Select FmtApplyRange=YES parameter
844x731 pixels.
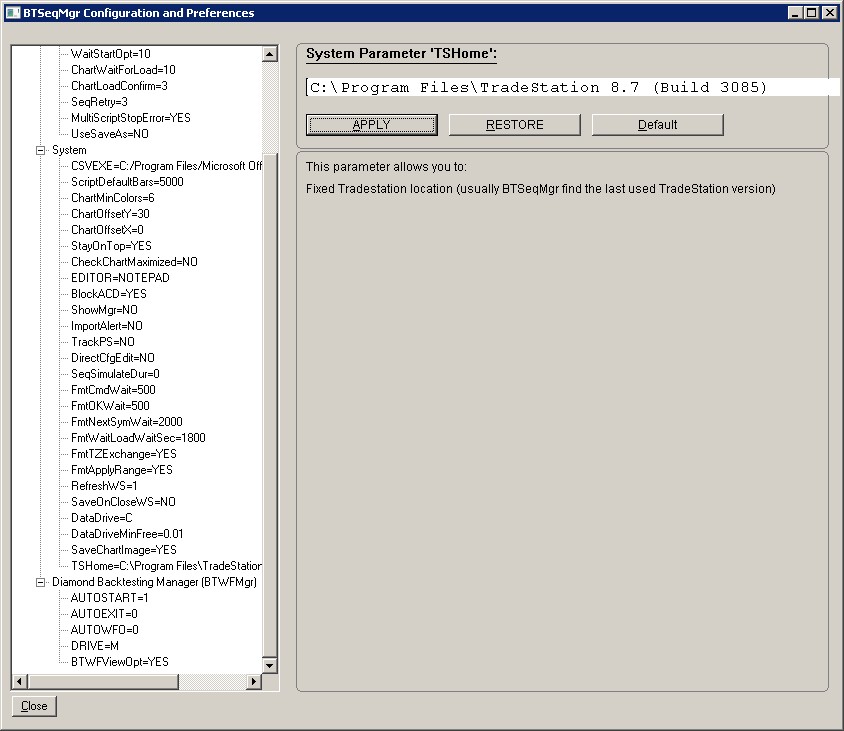[x=122, y=470]
